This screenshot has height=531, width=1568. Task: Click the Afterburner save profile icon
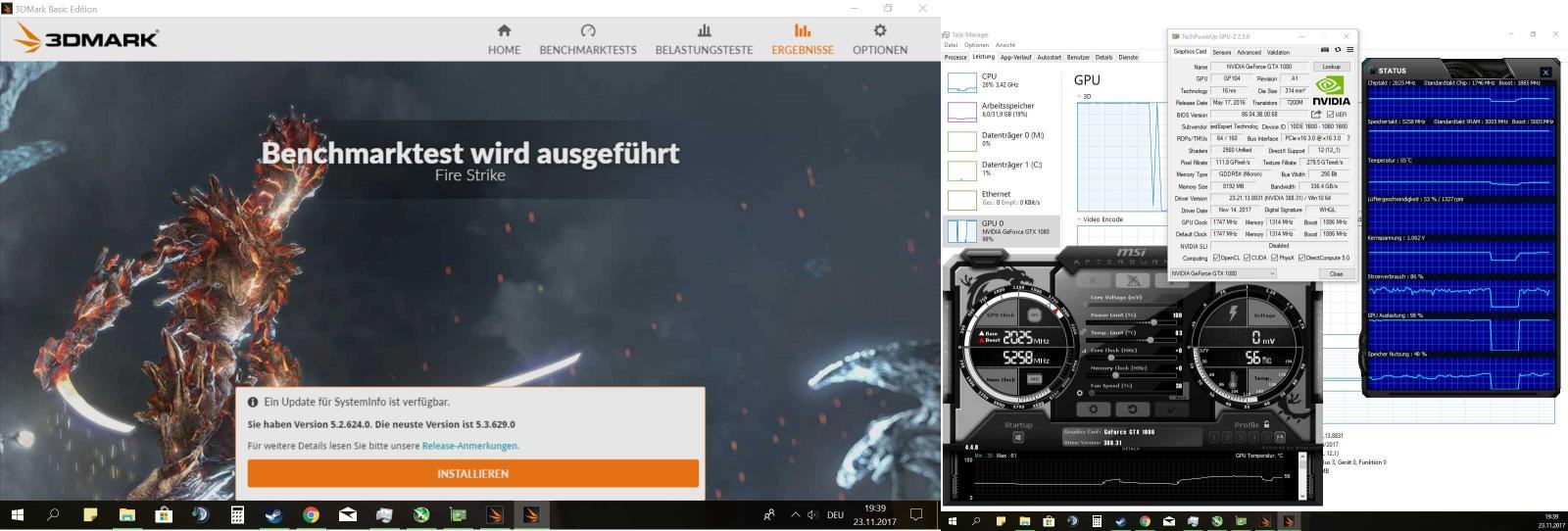tap(1279, 437)
